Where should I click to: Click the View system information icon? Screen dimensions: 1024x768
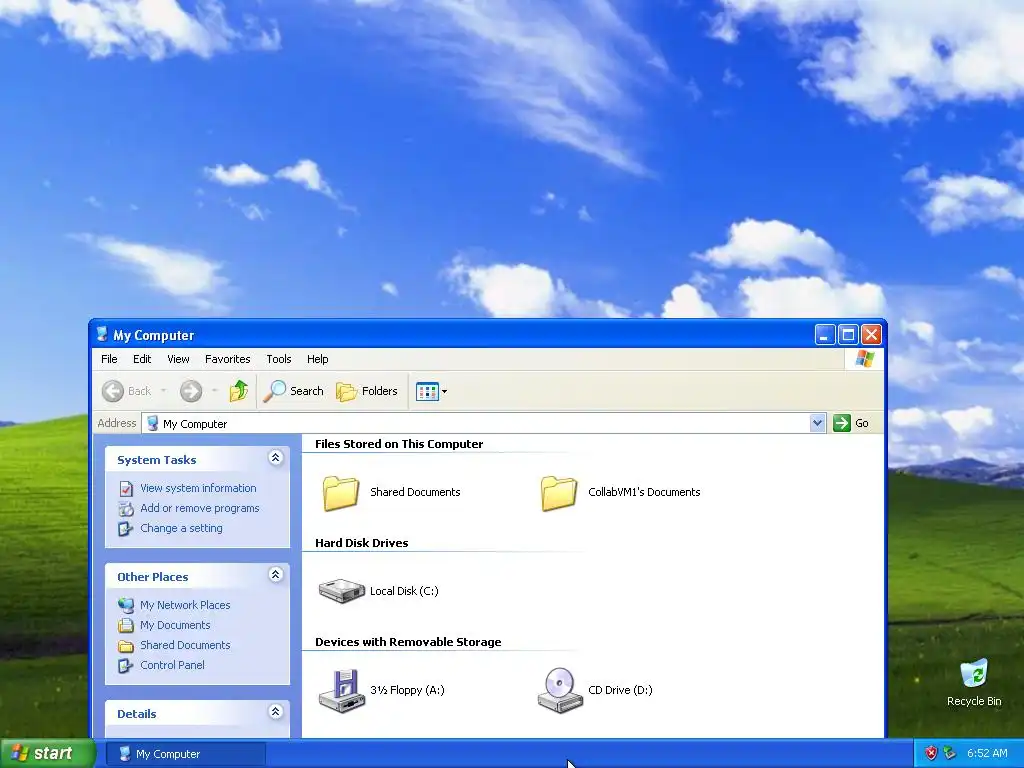tap(126, 488)
